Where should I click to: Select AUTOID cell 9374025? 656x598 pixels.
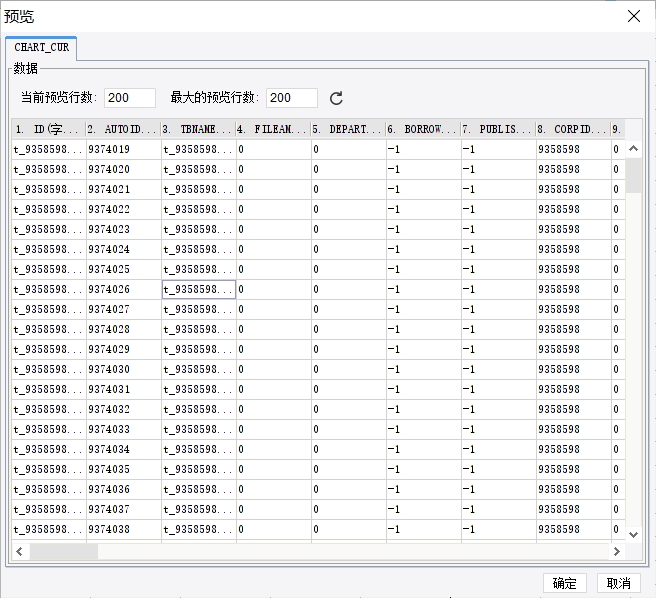pos(124,269)
